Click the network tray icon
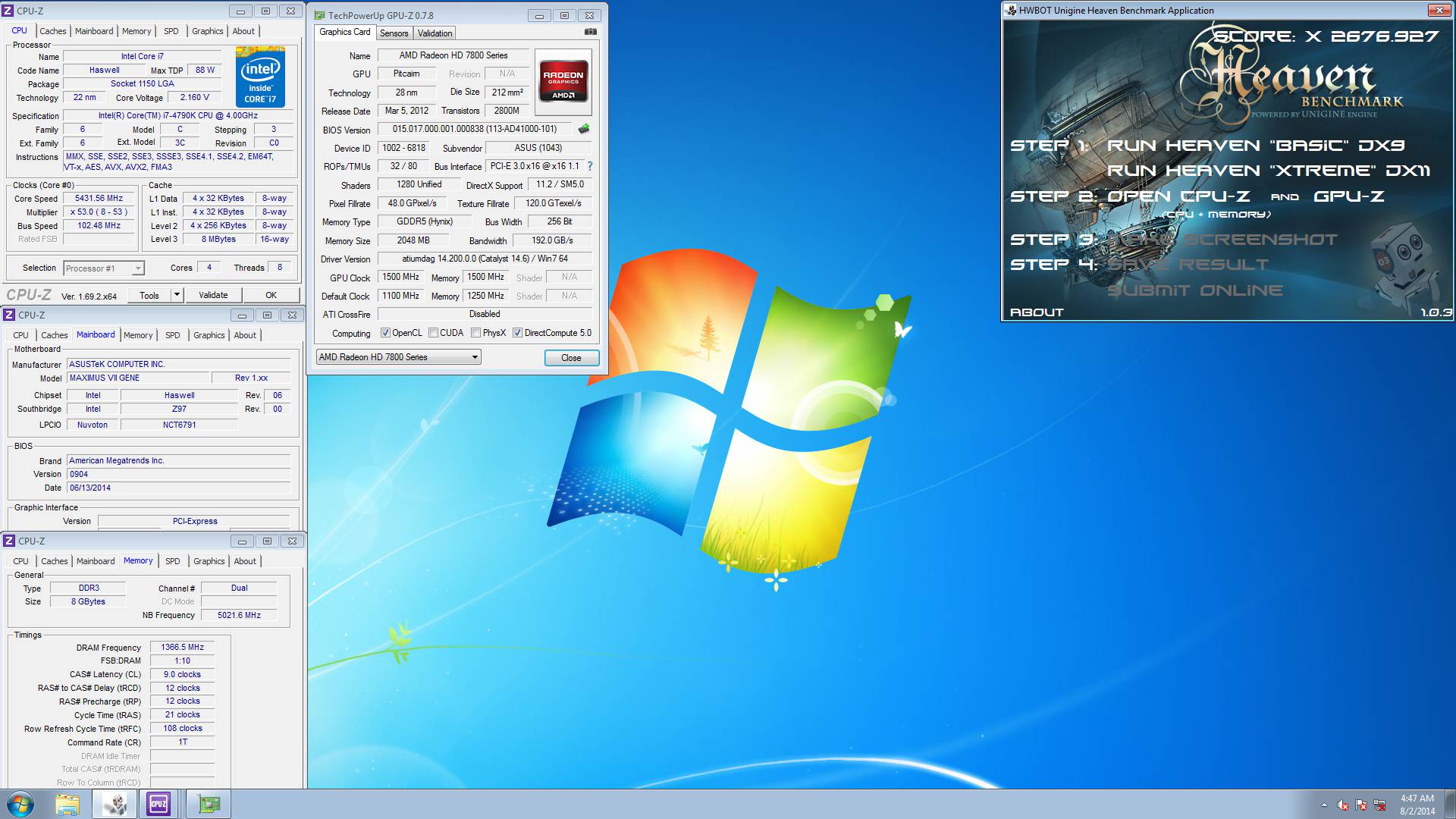 click(x=1379, y=805)
